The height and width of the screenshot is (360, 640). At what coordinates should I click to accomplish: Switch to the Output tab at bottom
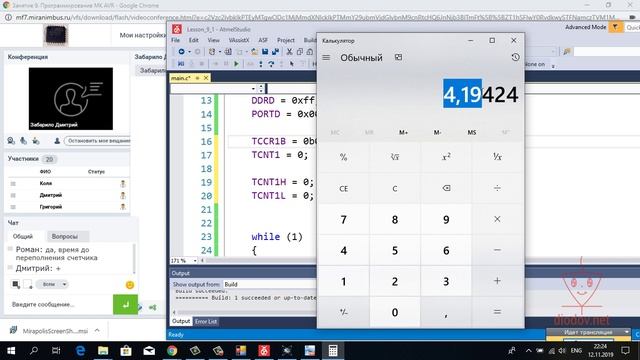tap(181, 322)
